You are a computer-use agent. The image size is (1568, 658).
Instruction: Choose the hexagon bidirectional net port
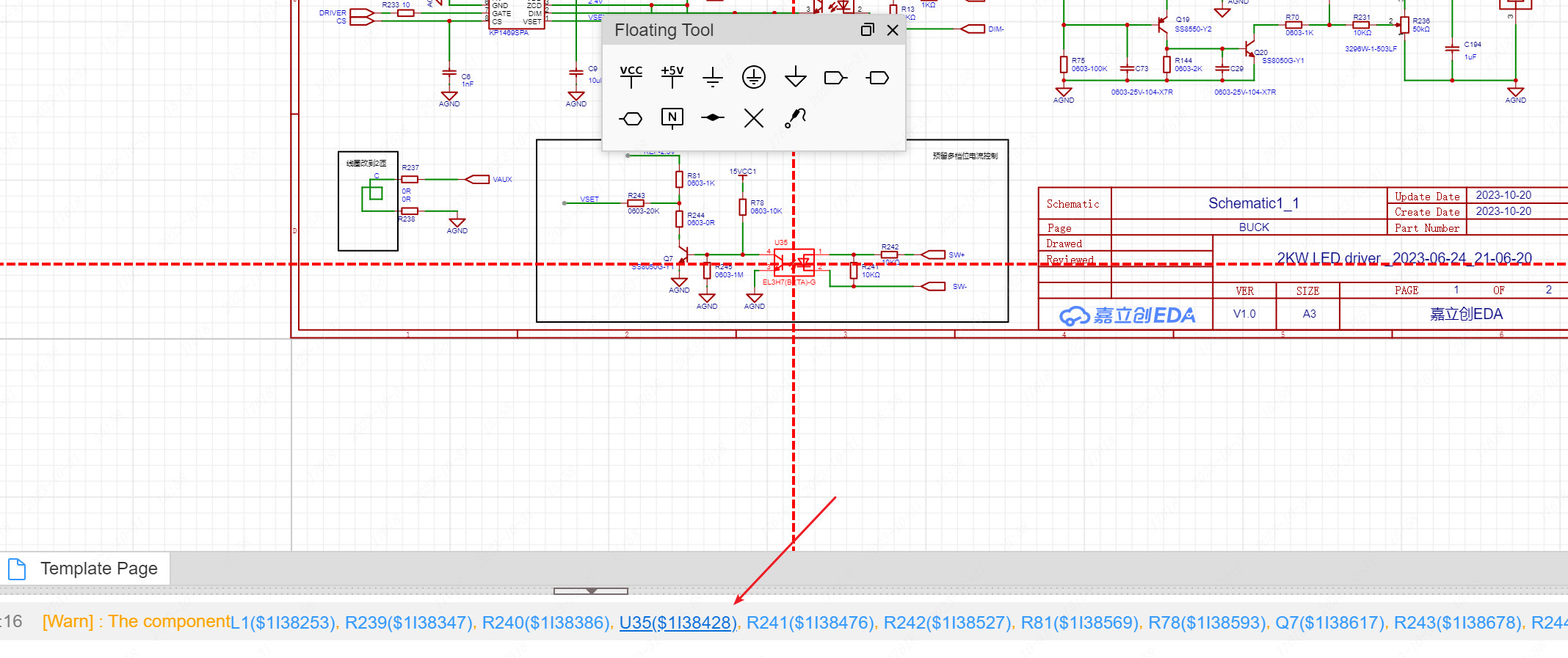pyautogui.click(x=631, y=118)
